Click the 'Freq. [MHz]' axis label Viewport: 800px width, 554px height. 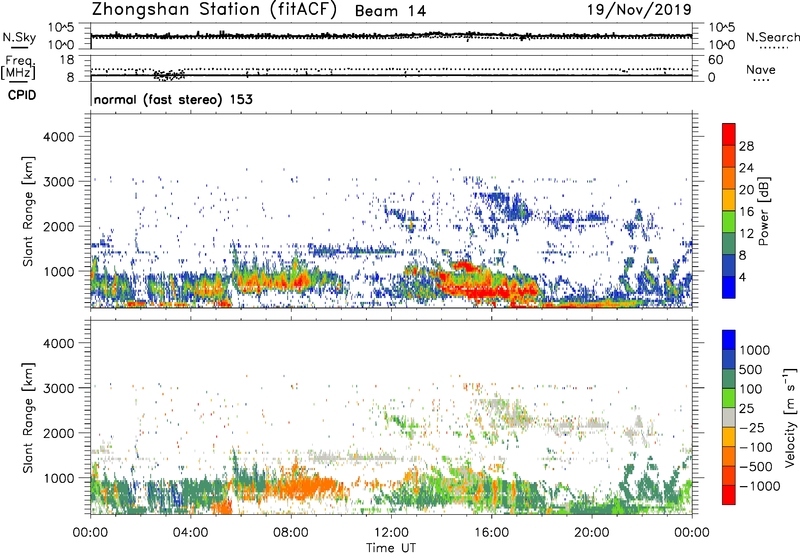(18, 67)
